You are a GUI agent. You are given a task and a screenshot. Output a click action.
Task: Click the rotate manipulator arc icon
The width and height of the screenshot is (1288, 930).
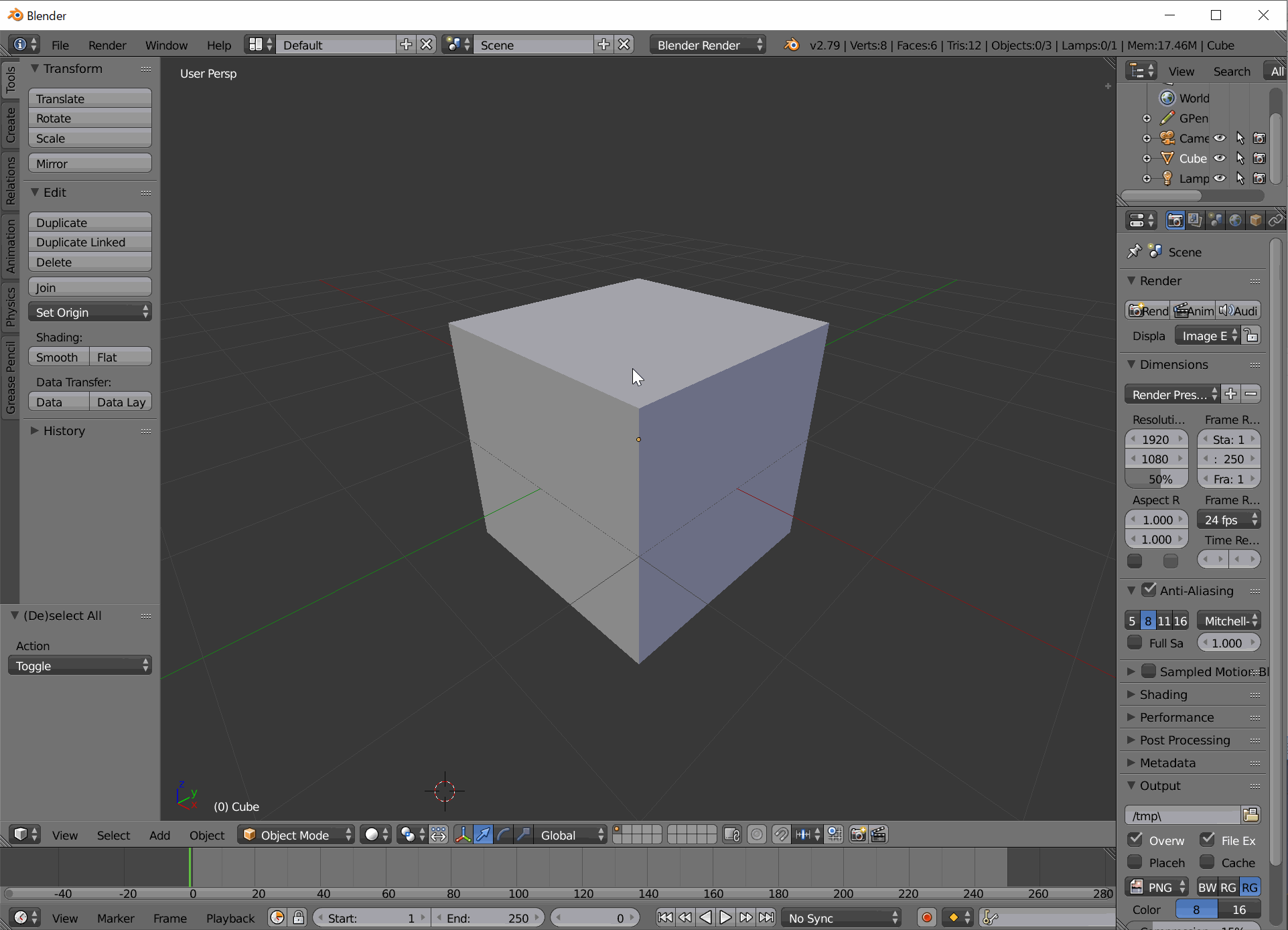click(x=504, y=835)
